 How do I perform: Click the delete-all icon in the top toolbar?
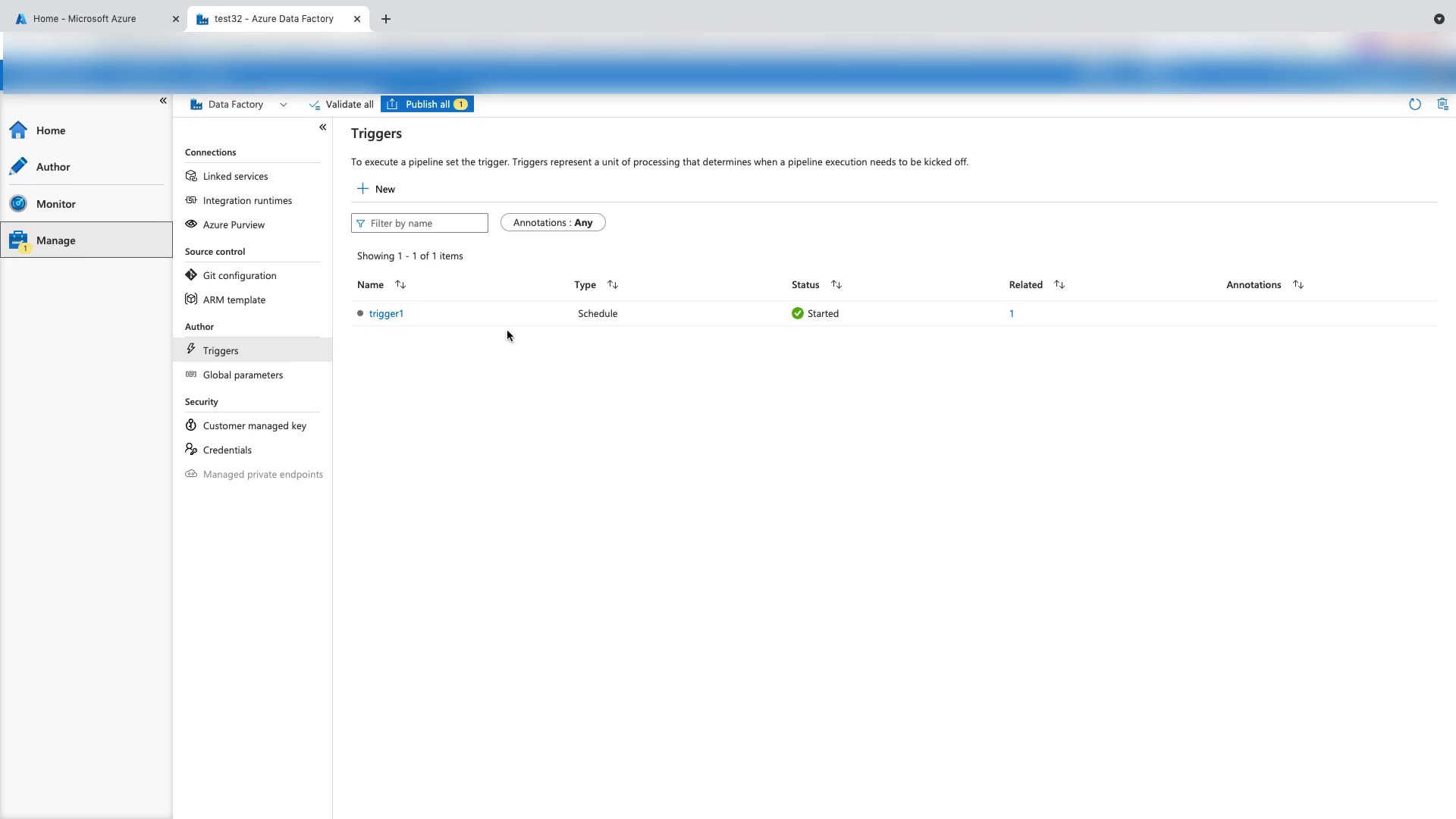tap(1442, 105)
